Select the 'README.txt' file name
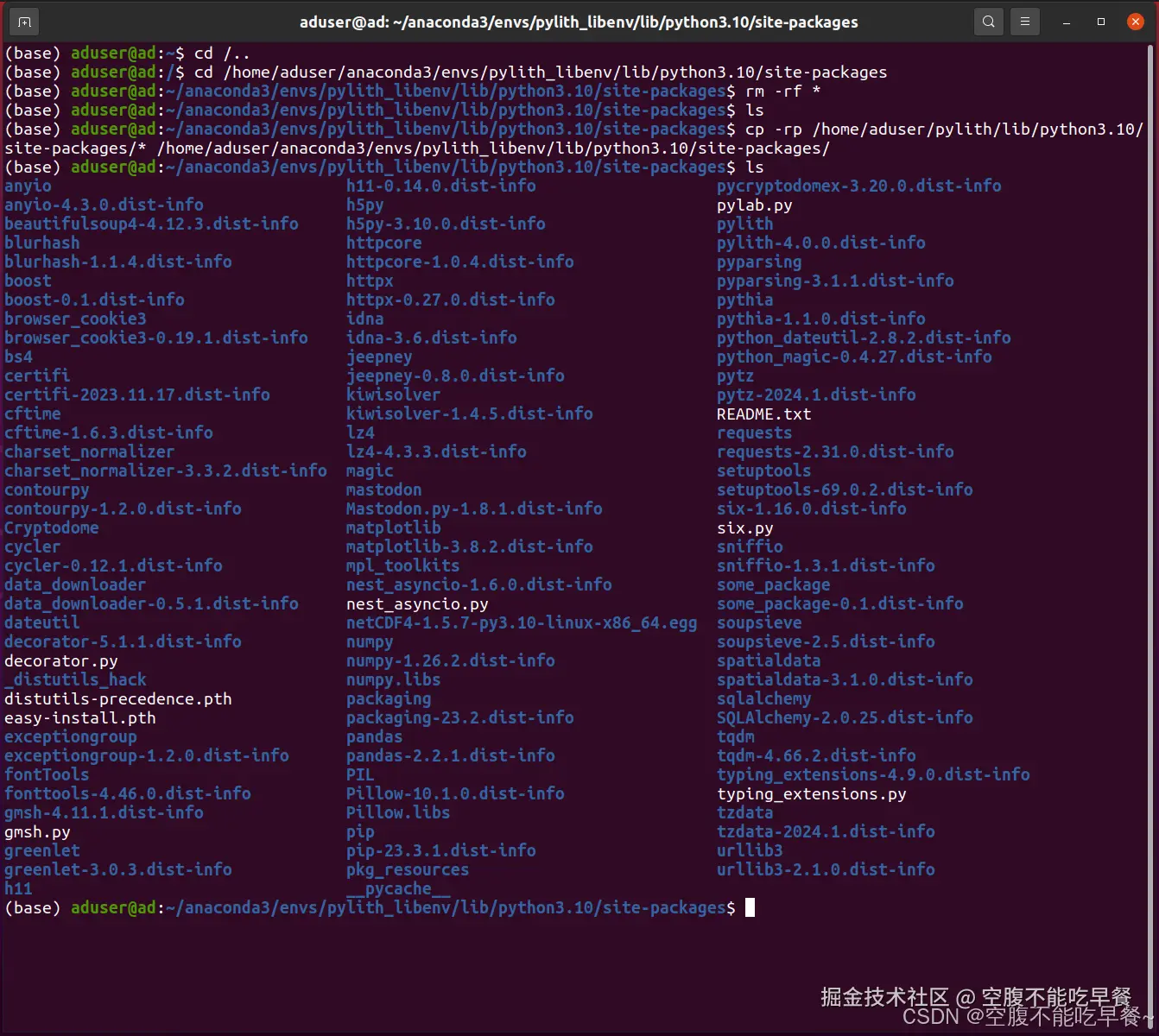 [764, 414]
